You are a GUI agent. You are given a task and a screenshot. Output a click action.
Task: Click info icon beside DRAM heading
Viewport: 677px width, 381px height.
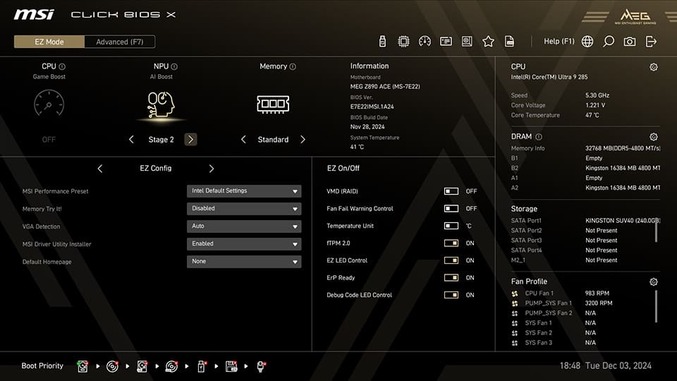pos(538,137)
